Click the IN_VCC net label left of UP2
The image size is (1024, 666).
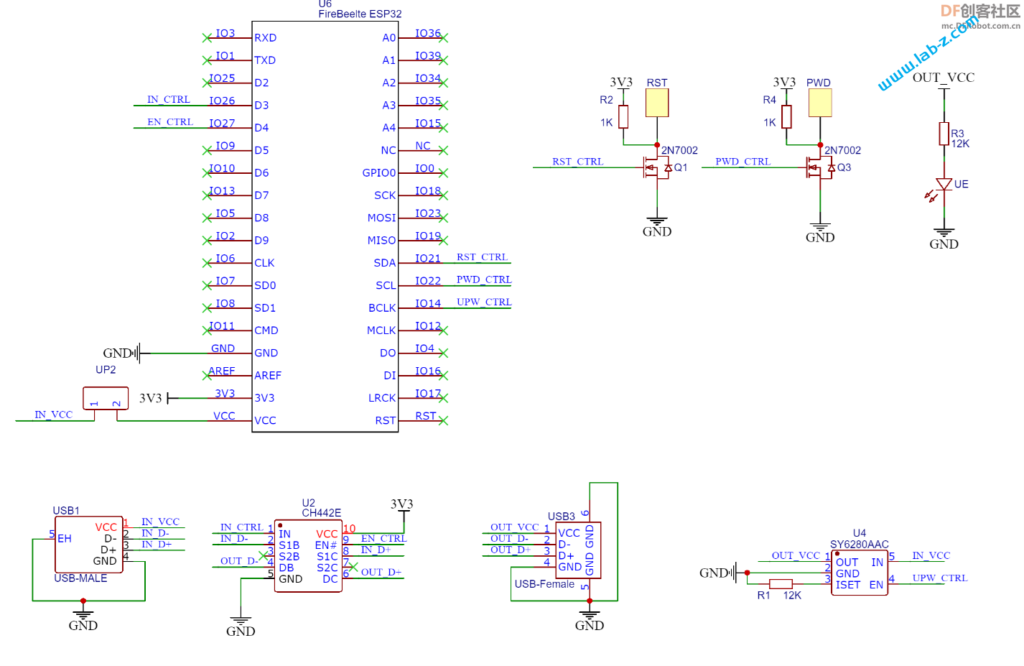54,415
